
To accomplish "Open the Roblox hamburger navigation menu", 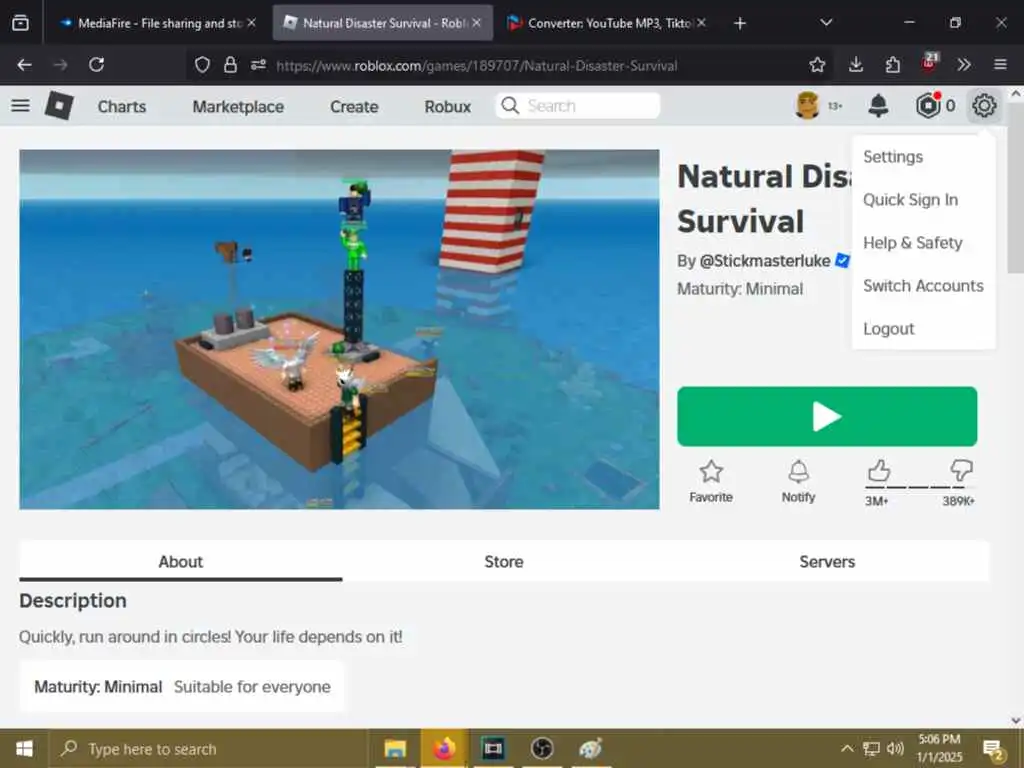I will pyautogui.click(x=20, y=106).
